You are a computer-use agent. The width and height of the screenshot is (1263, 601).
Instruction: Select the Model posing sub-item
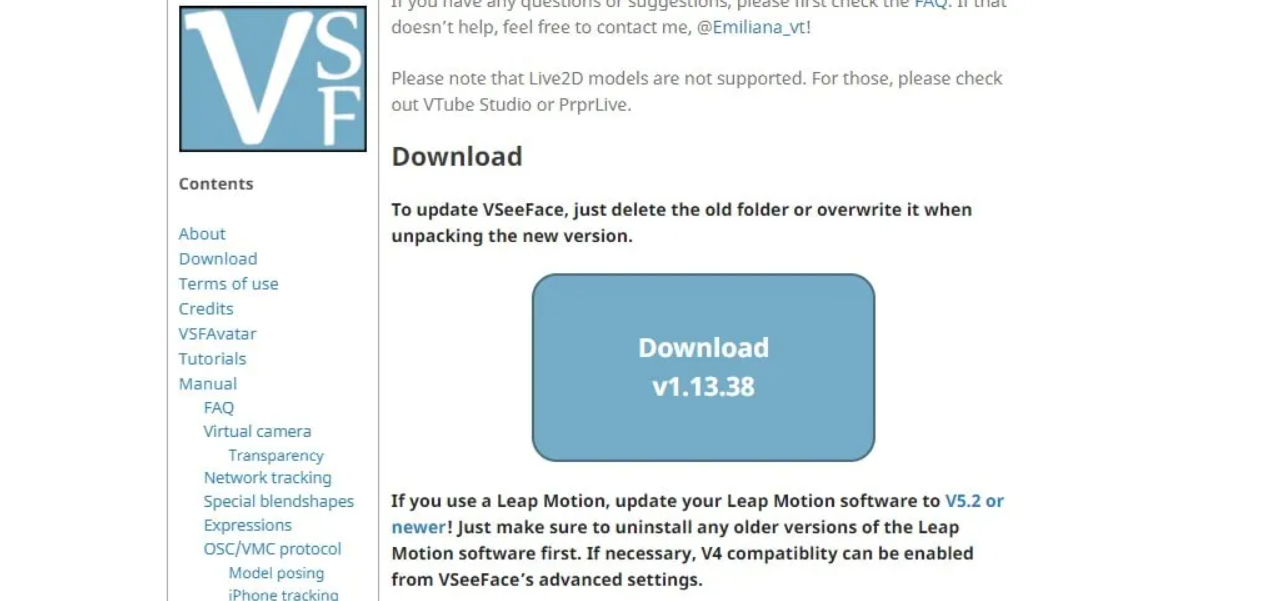point(277,573)
